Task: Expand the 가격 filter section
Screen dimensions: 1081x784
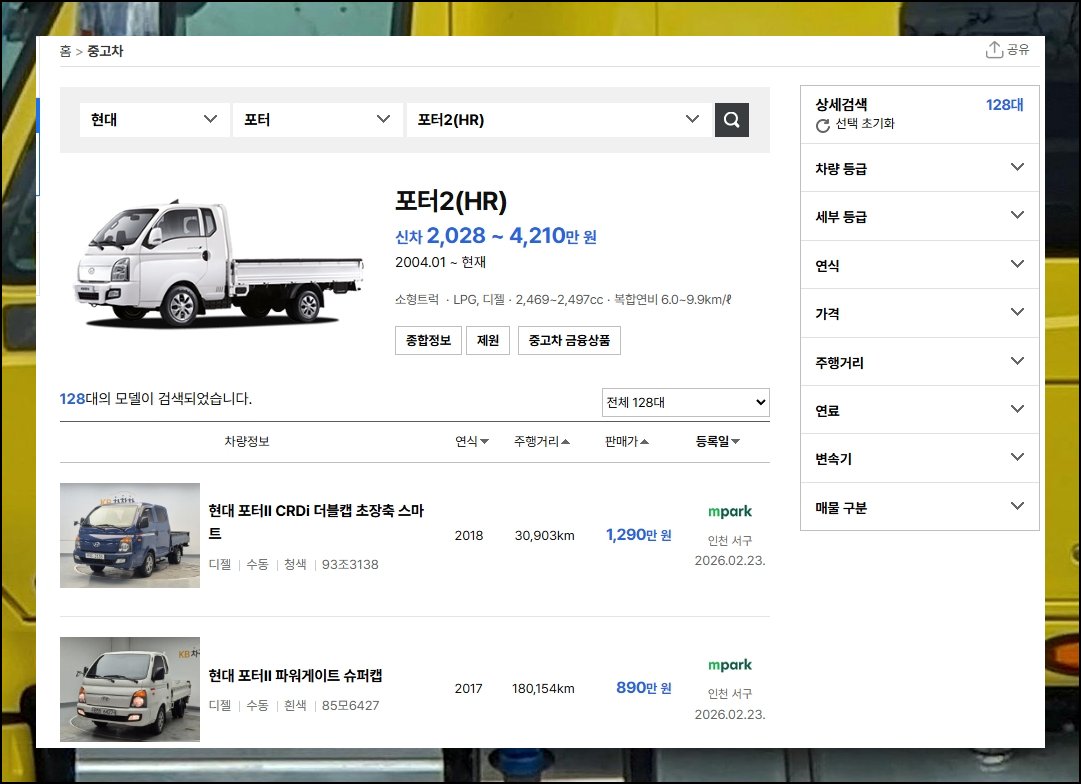Action: click(920, 313)
